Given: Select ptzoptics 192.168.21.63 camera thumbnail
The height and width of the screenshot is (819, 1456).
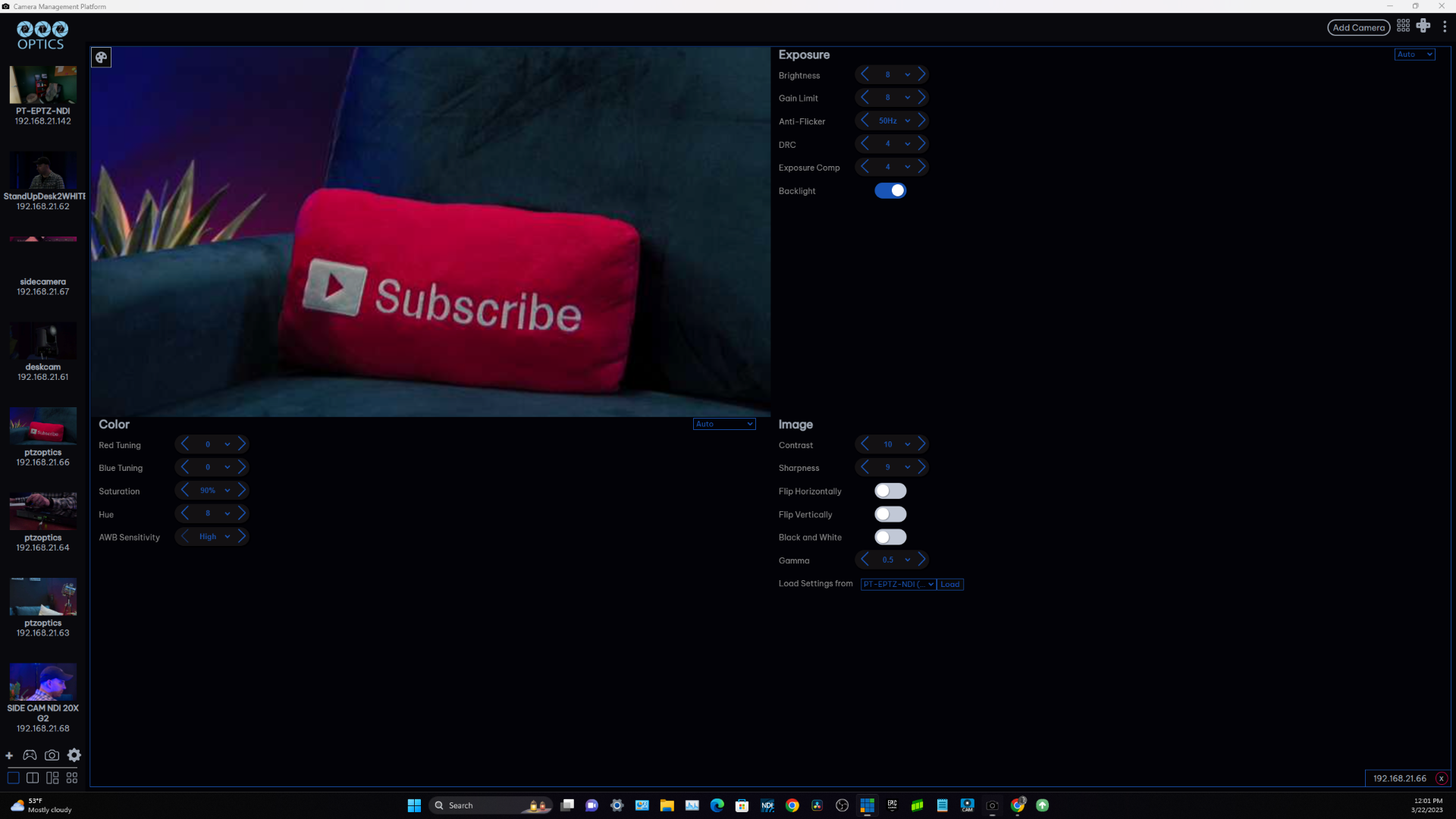Looking at the screenshot, I should point(43,597).
